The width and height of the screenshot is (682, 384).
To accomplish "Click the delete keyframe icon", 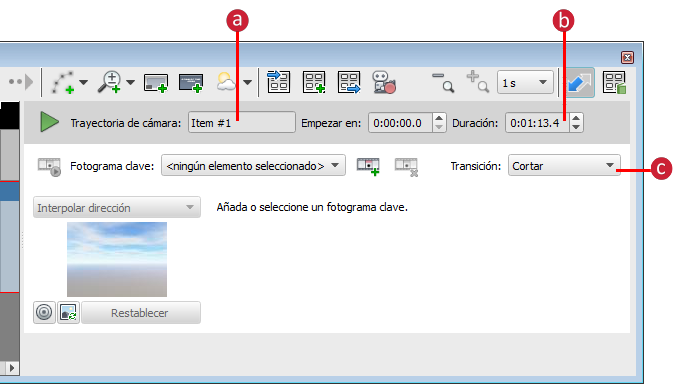I will (406, 167).
